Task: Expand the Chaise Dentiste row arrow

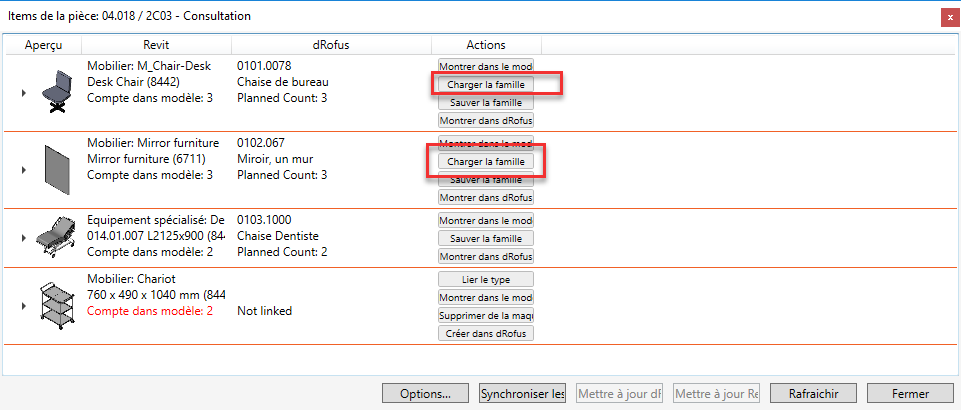Action: [23, 238]
